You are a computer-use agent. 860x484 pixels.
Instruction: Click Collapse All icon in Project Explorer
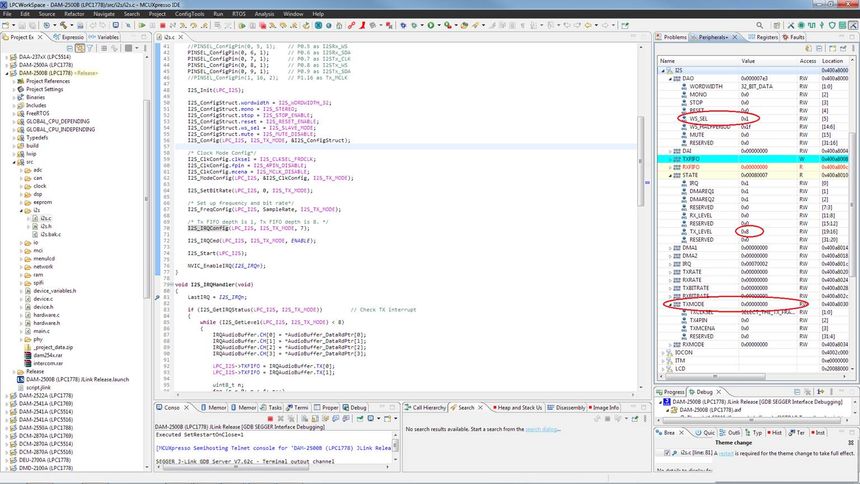[70, 48]
